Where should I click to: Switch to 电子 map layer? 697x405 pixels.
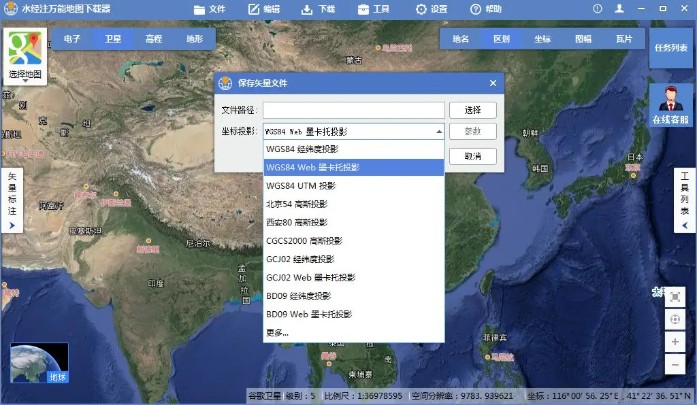[72, 39]
